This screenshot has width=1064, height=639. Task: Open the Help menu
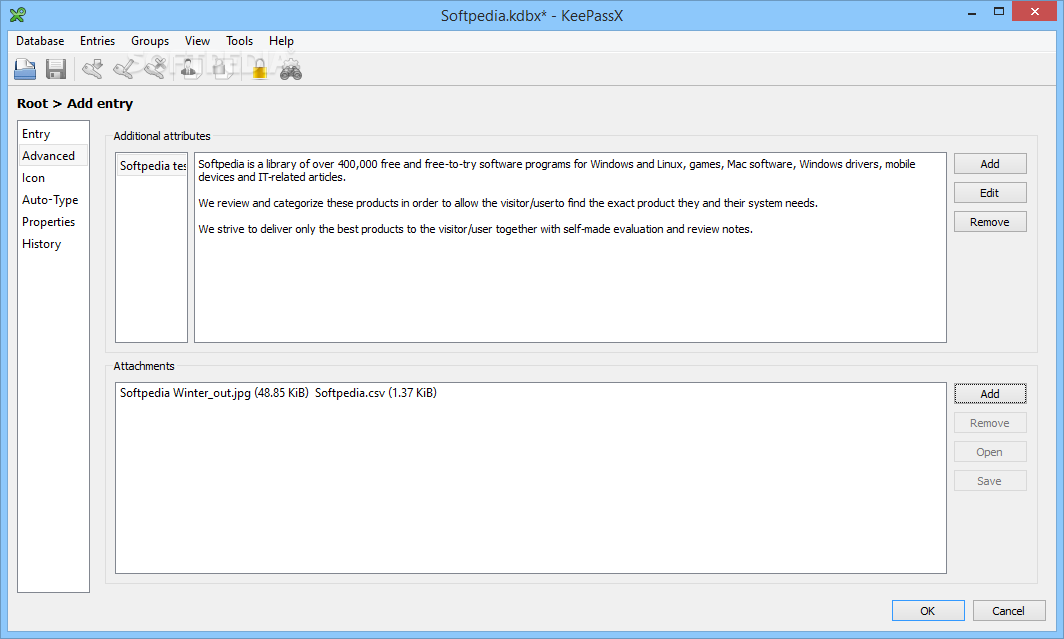(281, 41)
